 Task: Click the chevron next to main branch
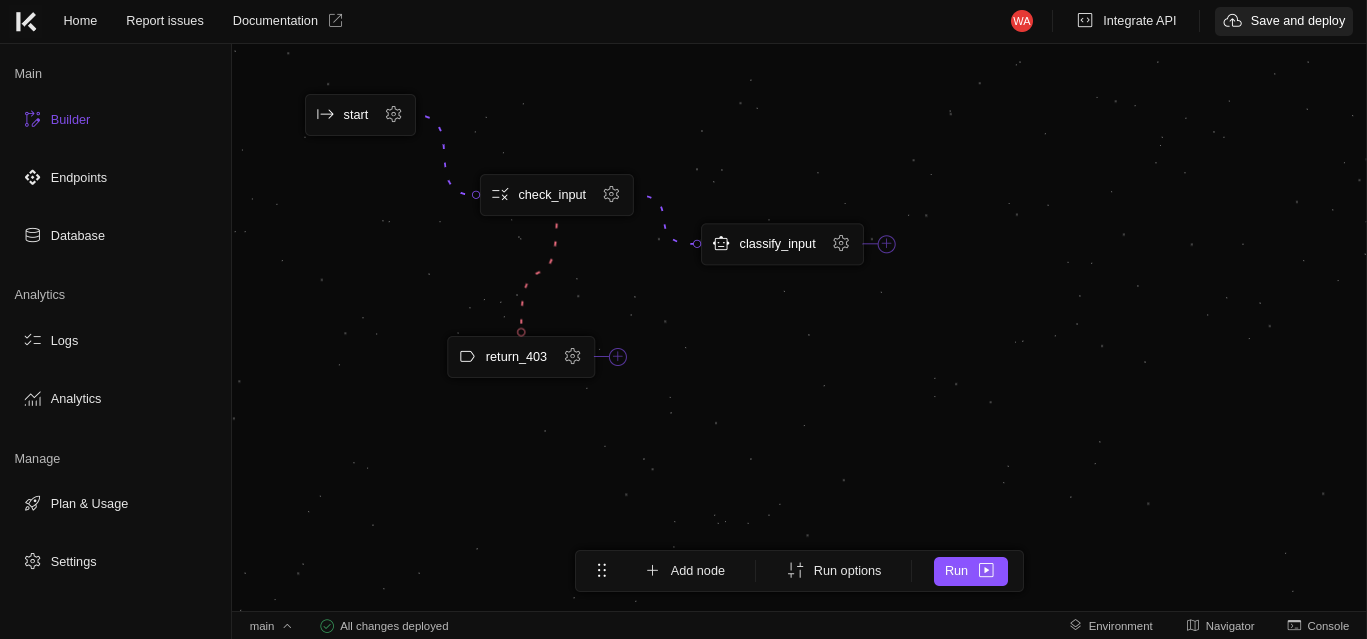[288, 626]
